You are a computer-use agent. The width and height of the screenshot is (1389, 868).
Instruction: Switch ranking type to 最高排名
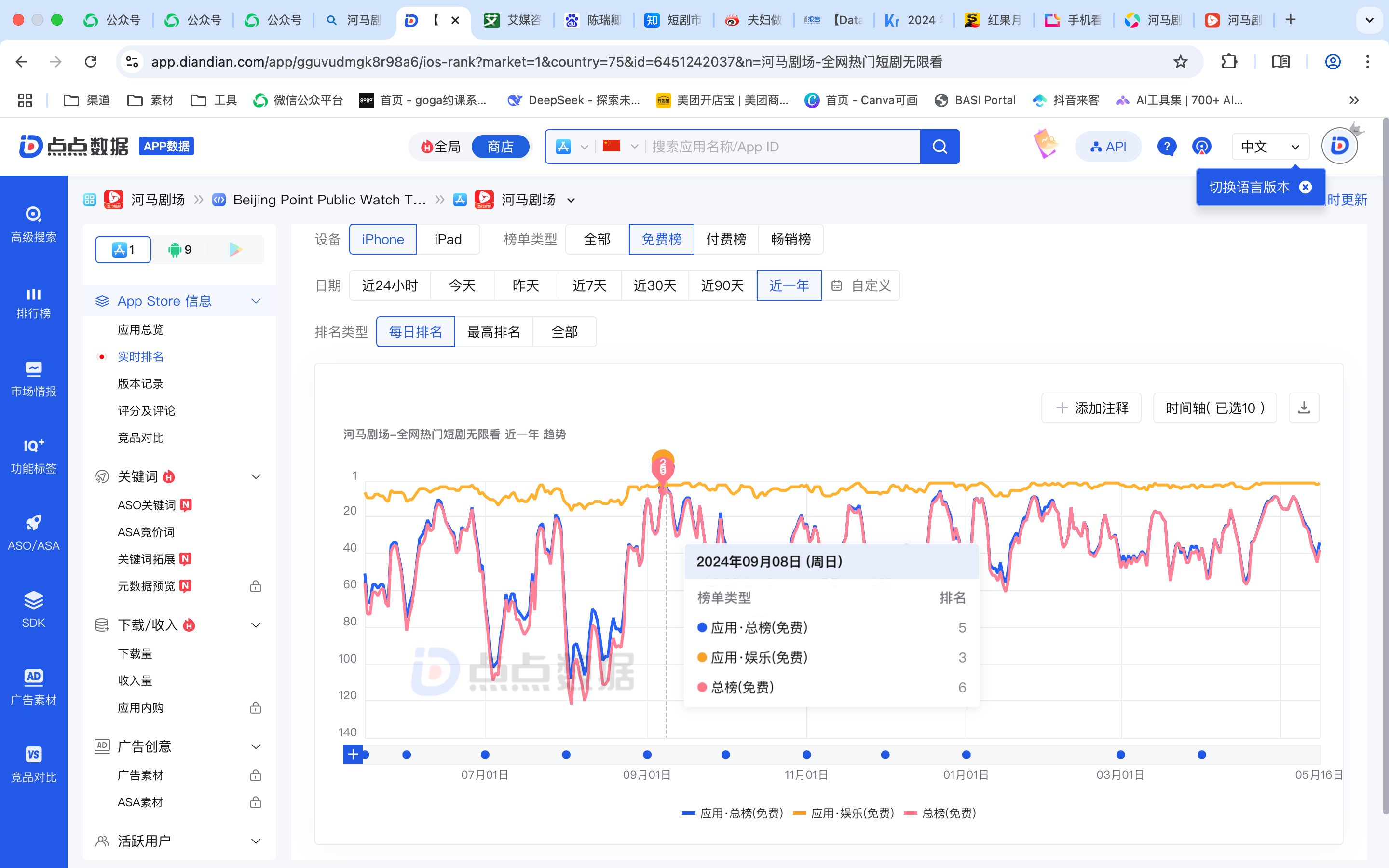point(493,332)
